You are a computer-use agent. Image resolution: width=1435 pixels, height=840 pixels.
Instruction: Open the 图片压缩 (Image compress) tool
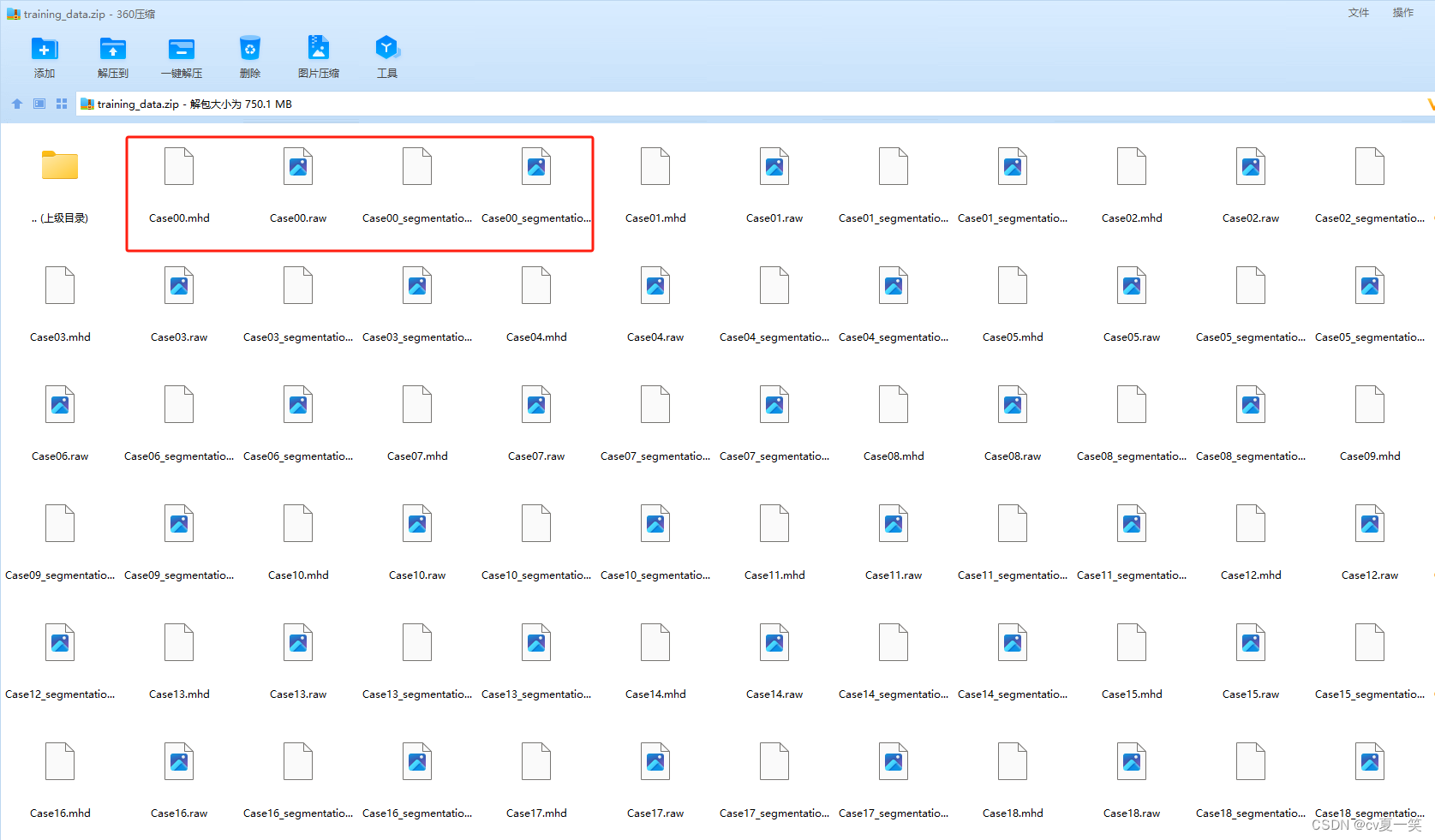click(319, 49)
